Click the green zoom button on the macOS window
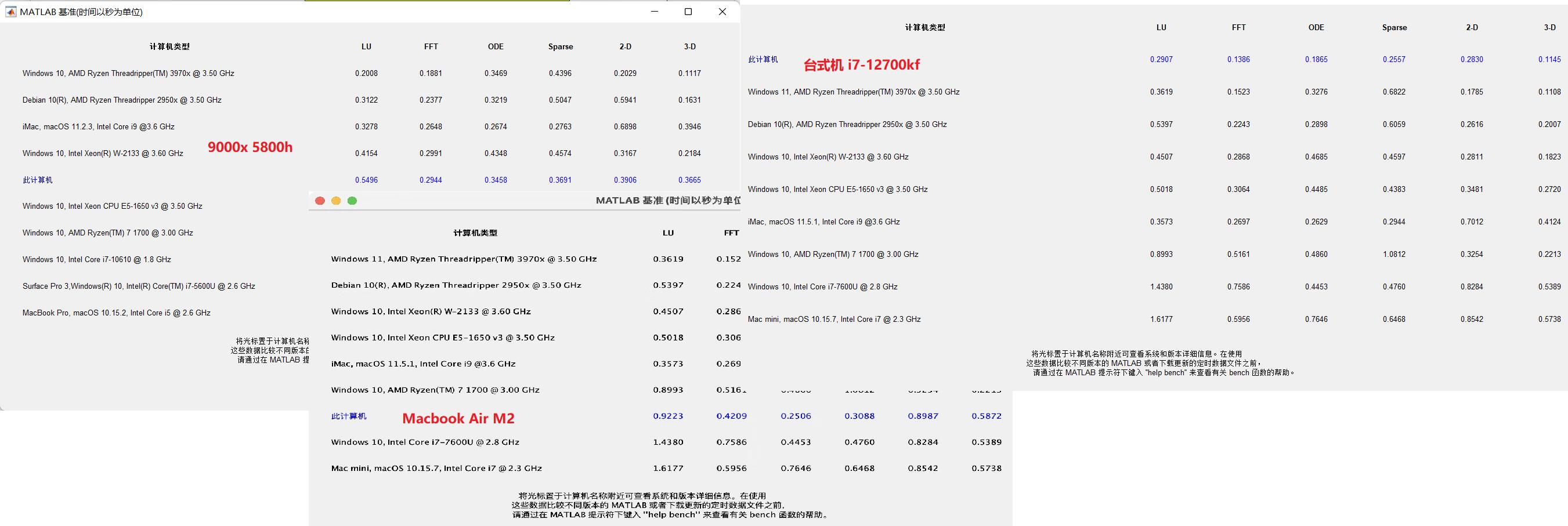Image resolution: width=1568 pixels, height=526 pixels. coord(352,199)
